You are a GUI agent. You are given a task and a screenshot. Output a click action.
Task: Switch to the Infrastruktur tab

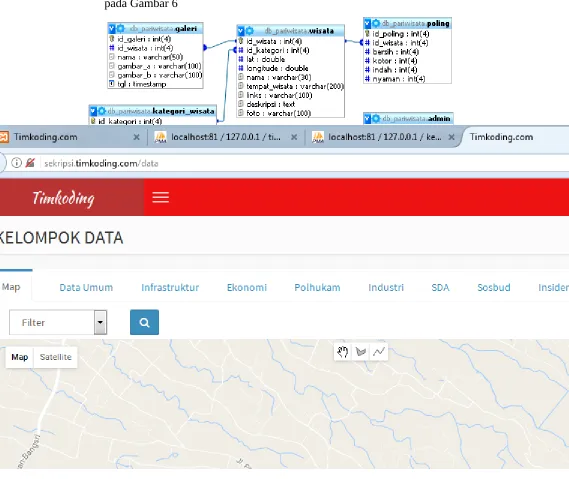pyautogui.click(x=170, y=287)
